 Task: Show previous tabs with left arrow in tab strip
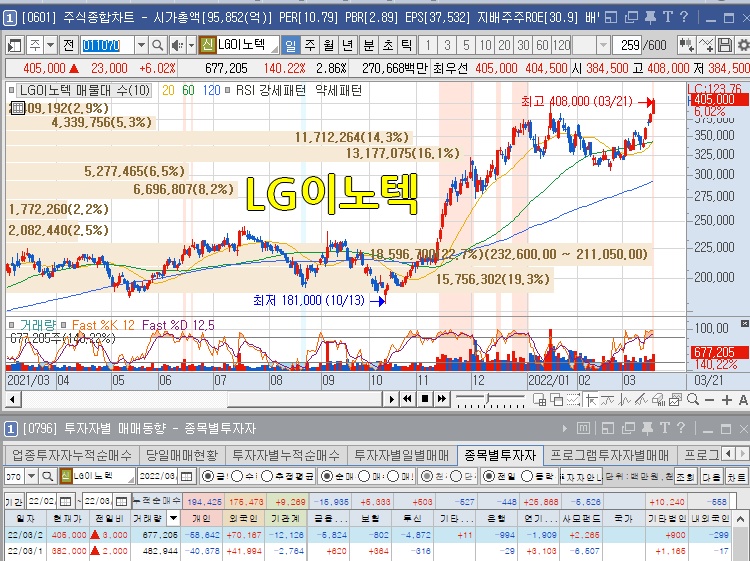728,453
